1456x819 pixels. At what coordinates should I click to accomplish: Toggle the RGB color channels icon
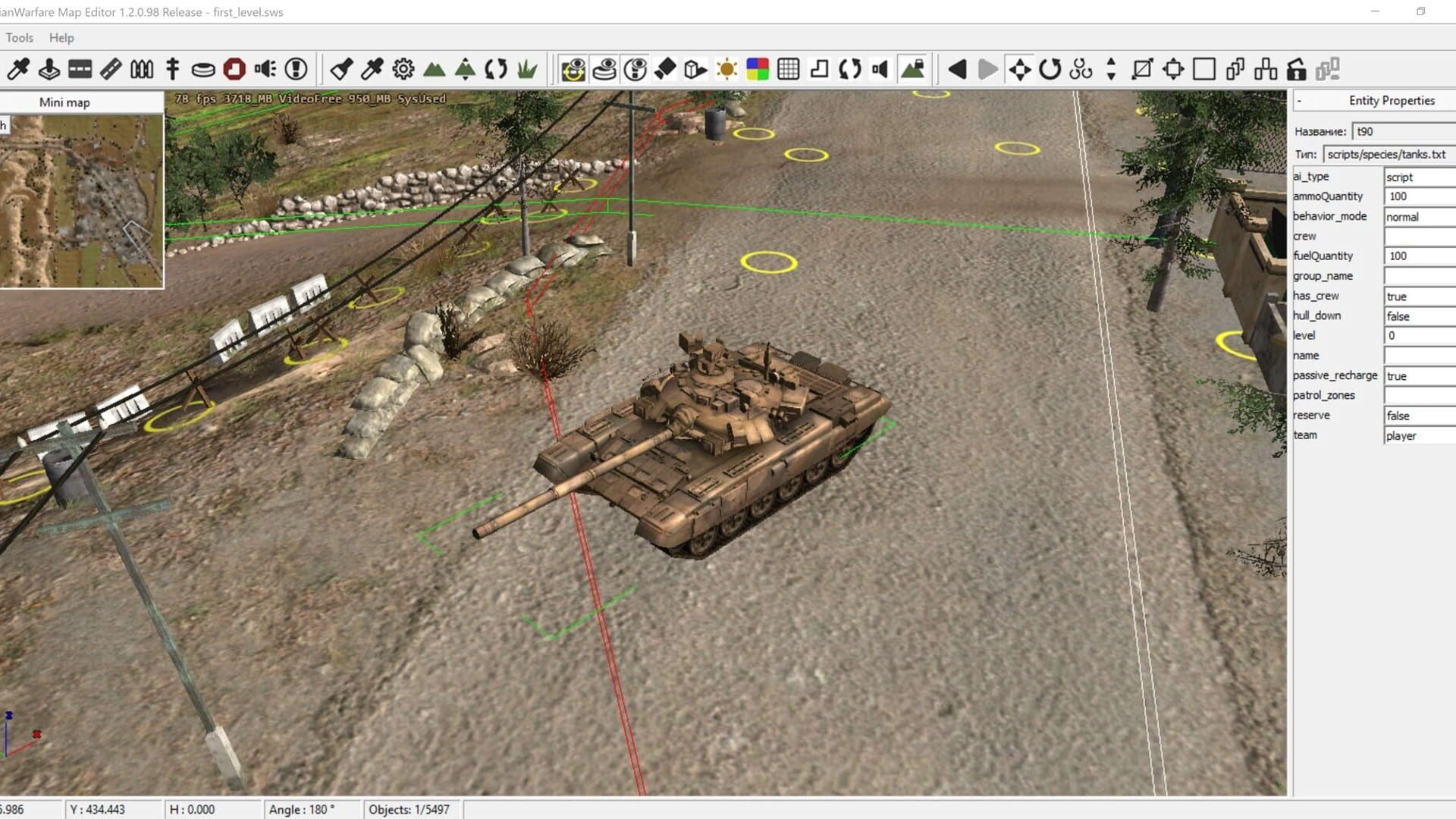pyautogui.click(x=758, y=69)
